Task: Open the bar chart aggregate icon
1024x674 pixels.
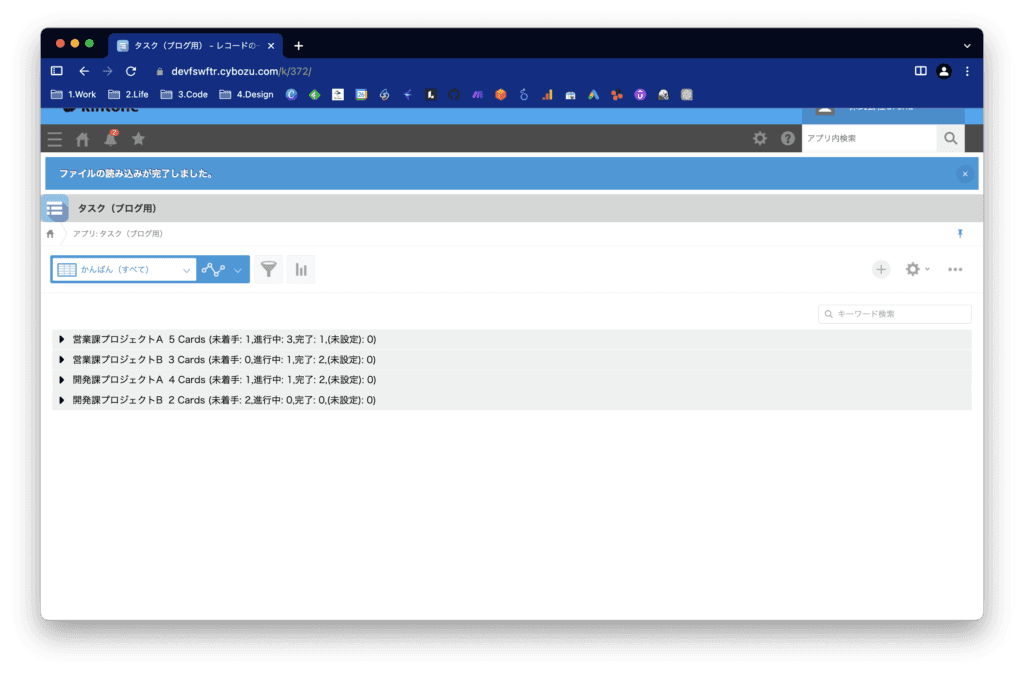Action: [301, 269]
